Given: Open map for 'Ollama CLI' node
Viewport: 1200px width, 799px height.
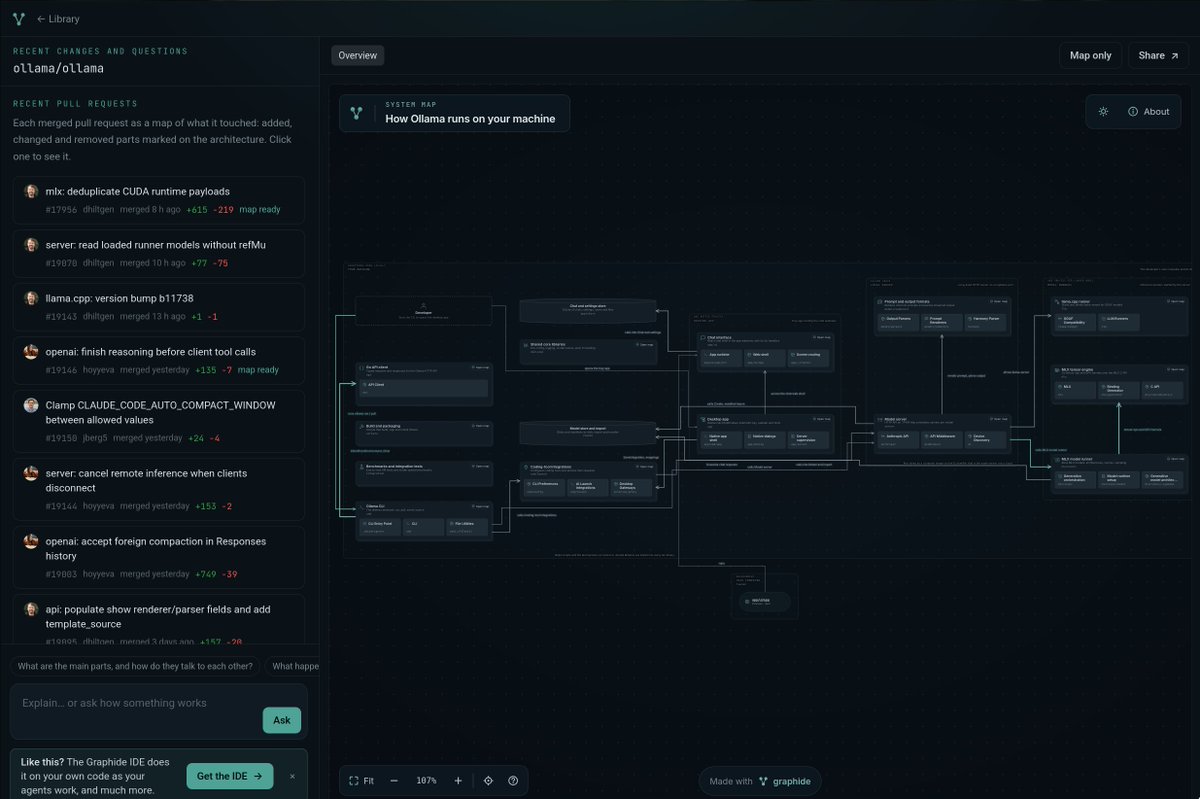Looking at the screenshot, I should [x=482, y=506].
